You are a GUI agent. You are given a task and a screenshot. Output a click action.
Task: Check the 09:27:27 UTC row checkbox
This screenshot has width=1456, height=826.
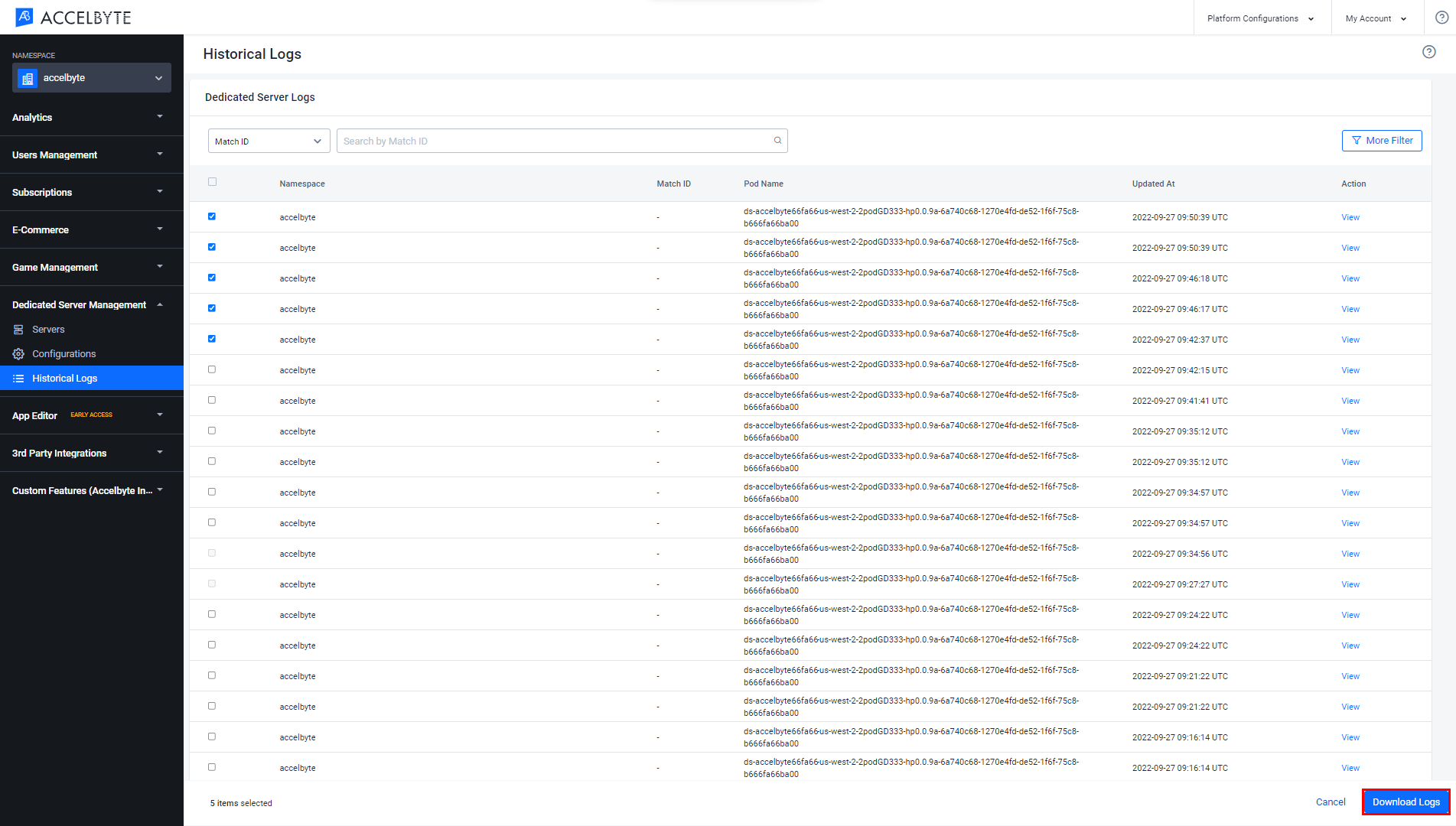pyautogui.click(x=212, y=584)
